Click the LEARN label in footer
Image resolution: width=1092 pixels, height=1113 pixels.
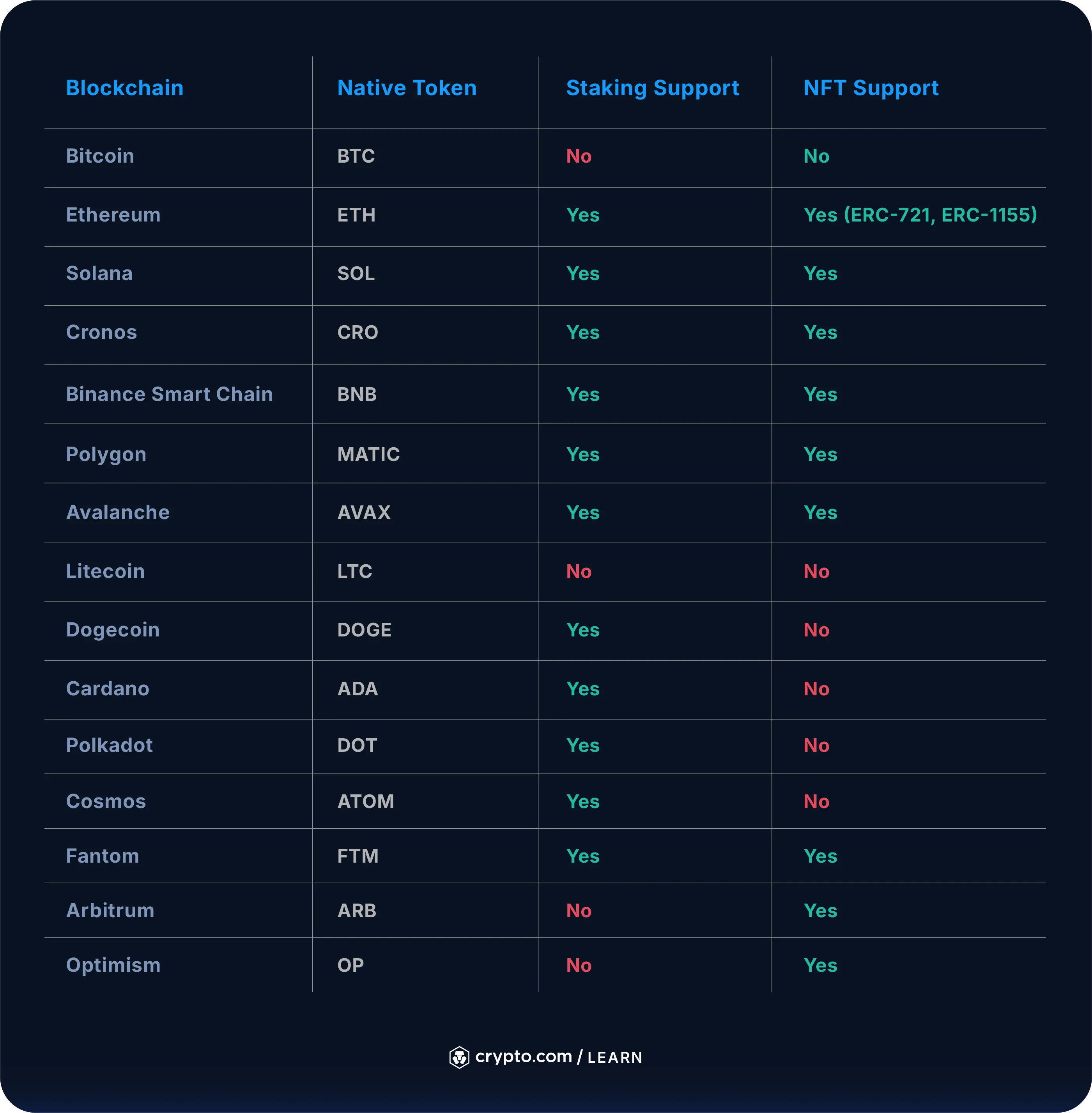(x=614, y=1057)
